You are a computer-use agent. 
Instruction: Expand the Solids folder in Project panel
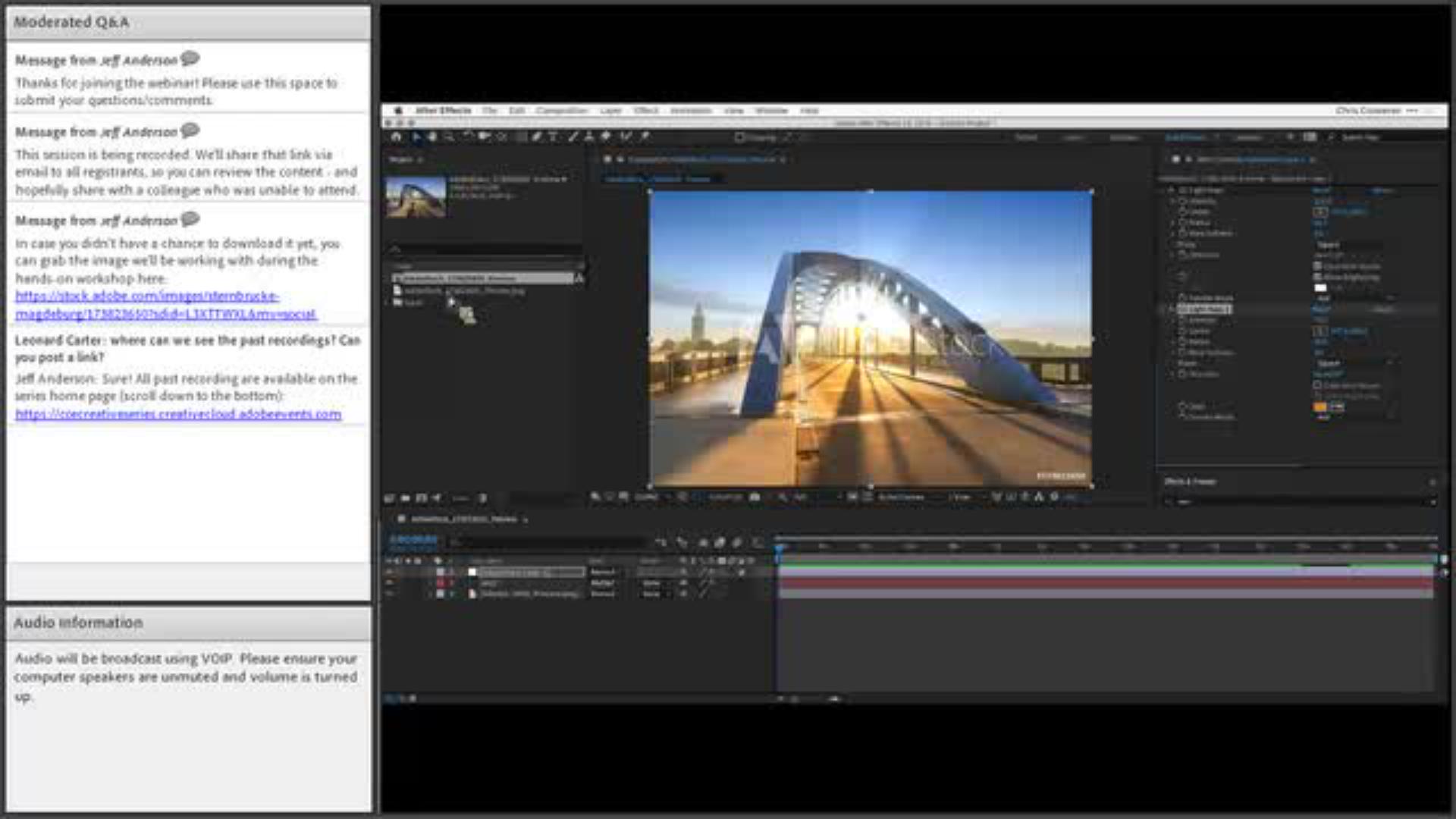pos(388,302)
